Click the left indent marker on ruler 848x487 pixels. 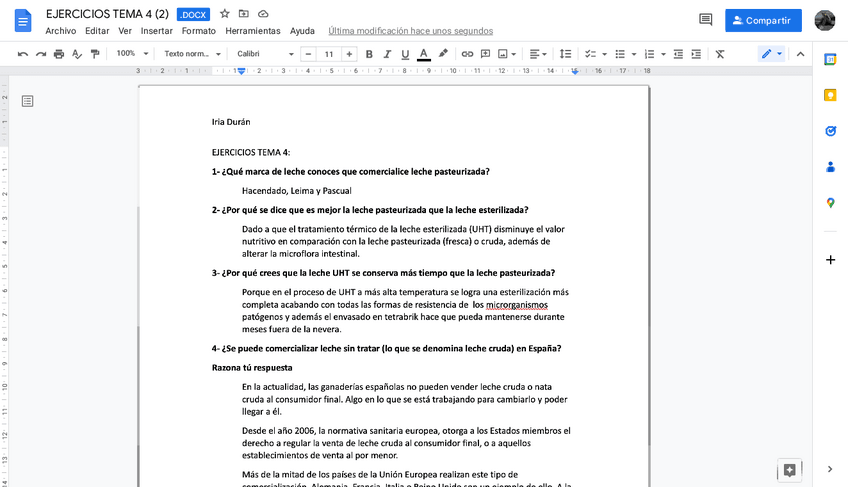pyautogui.click(x=242, y=72)
